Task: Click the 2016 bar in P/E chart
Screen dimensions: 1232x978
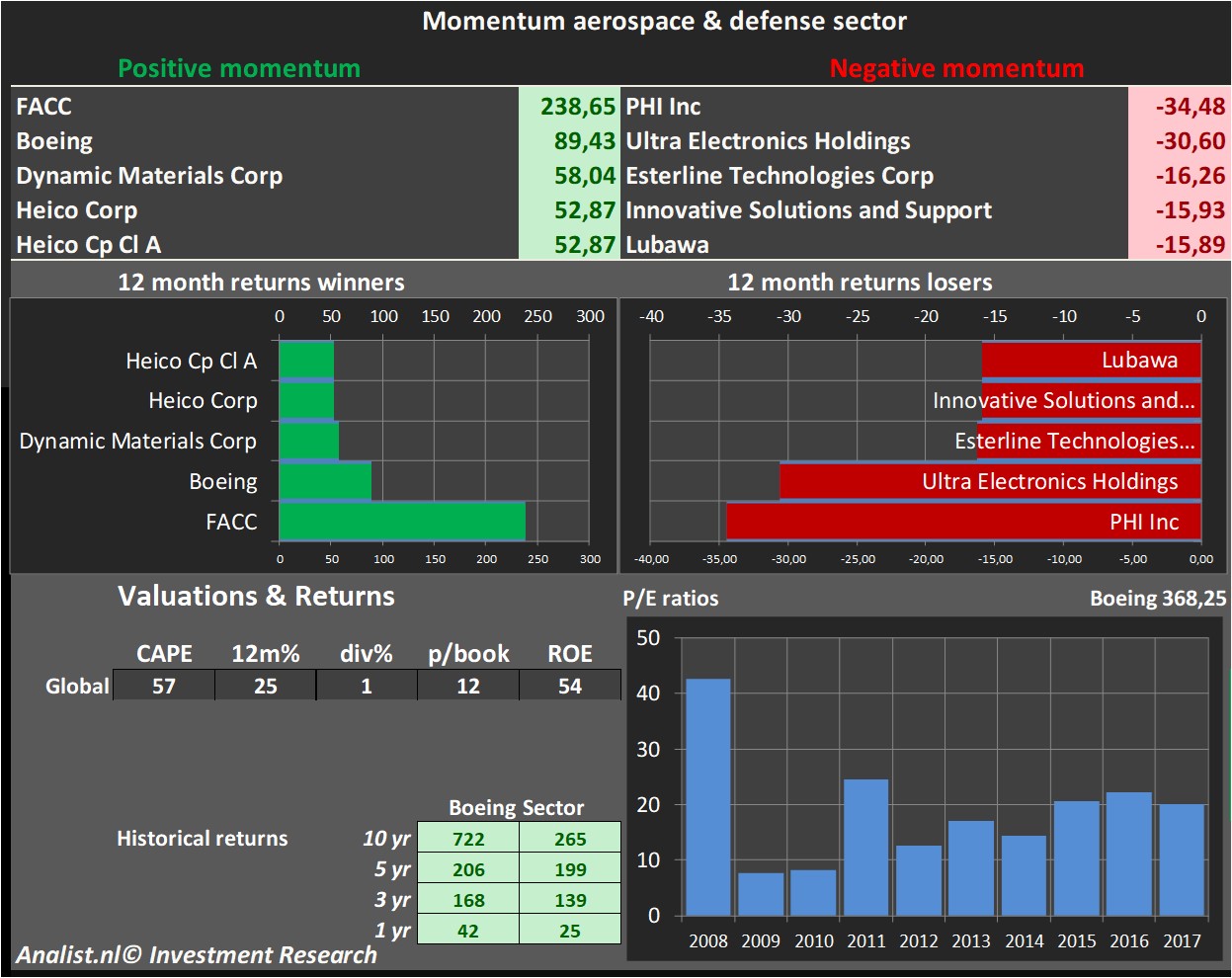Action: [x=1129, y=854]
